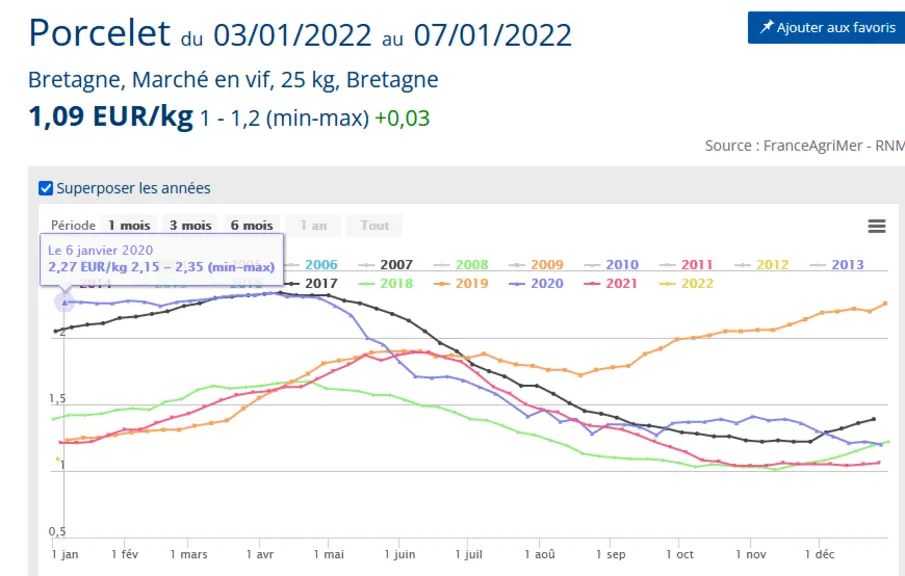
Task: Select the 3 mois period
Action: pos(190,226)
